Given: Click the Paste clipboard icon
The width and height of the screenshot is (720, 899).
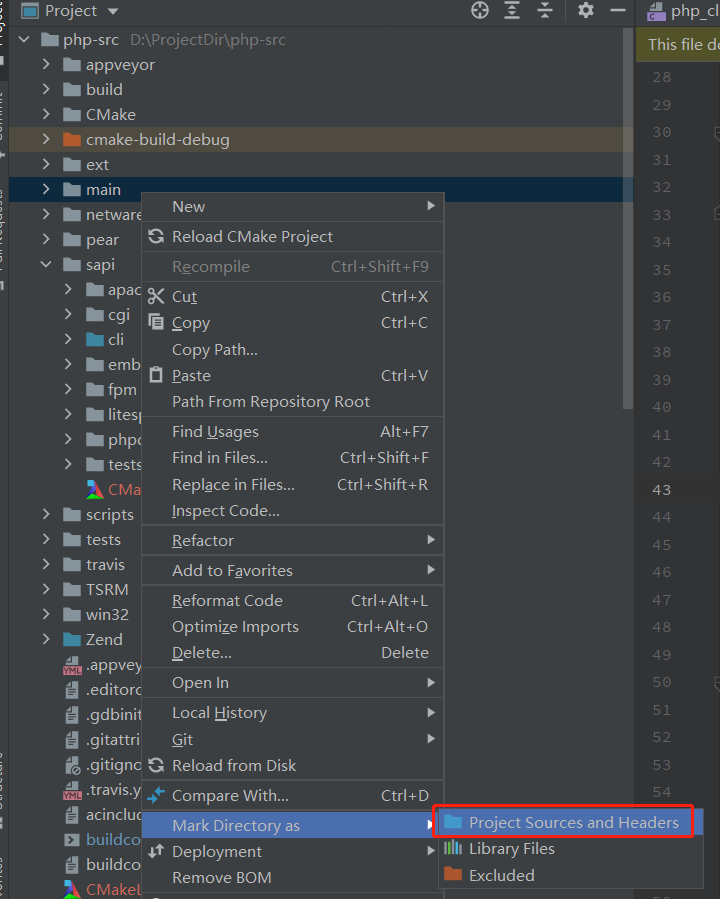Looking at the screenshot, I should tap(156, 375).
